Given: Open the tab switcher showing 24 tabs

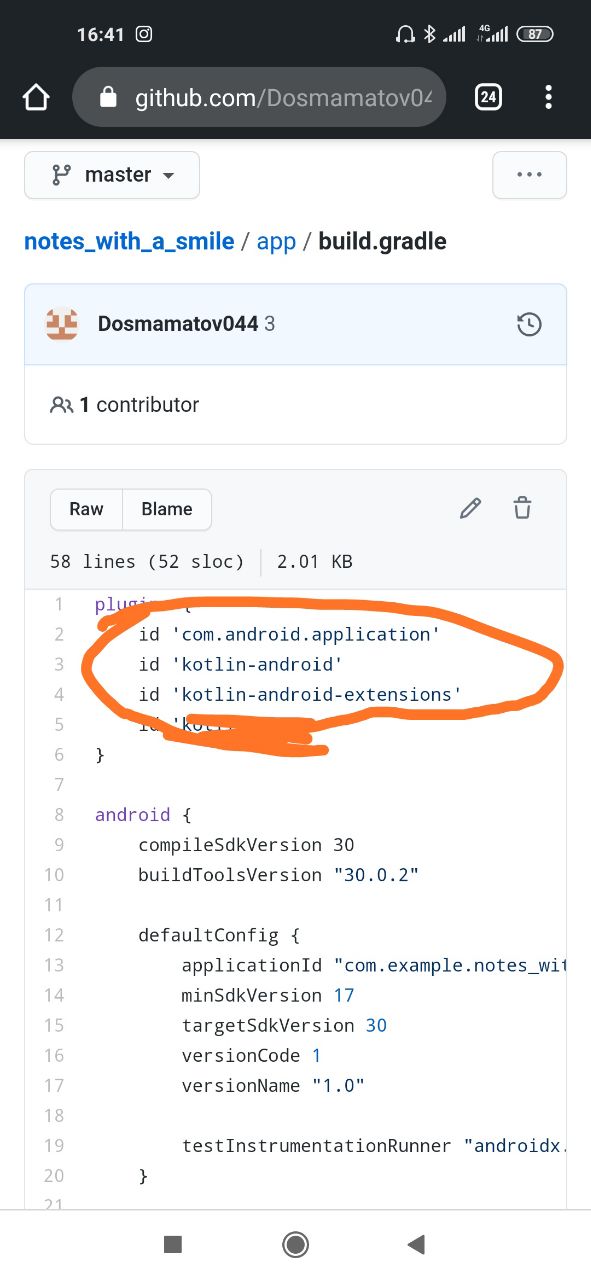Looking at the screenshot, I should [488, 97].
